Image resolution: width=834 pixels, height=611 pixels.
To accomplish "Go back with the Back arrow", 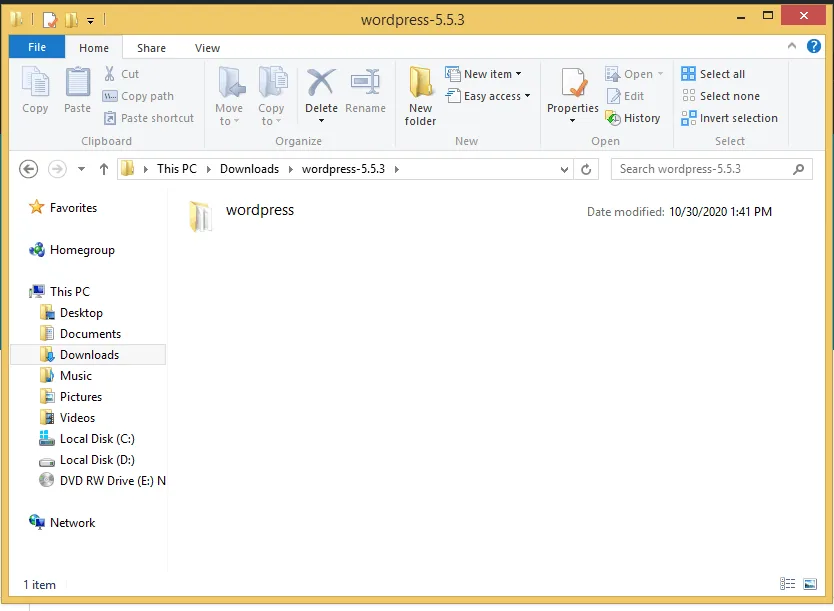I will [x=29, y=169].
